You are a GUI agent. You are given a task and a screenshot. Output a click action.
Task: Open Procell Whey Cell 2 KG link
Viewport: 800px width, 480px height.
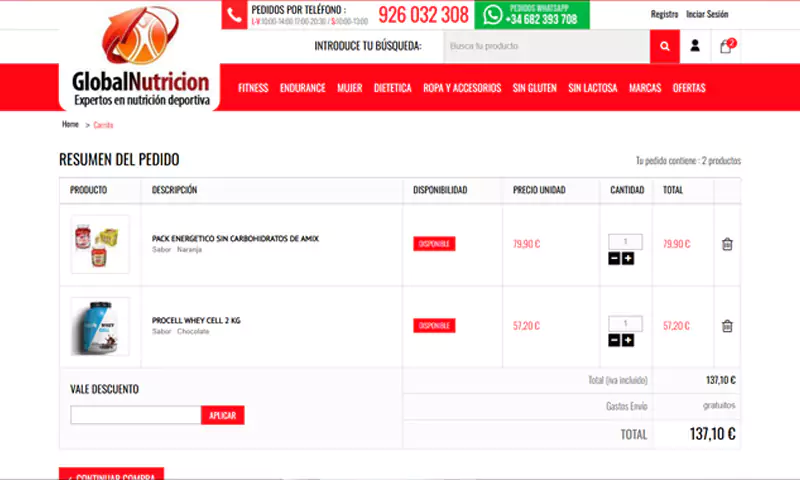[x=196, y=320]
